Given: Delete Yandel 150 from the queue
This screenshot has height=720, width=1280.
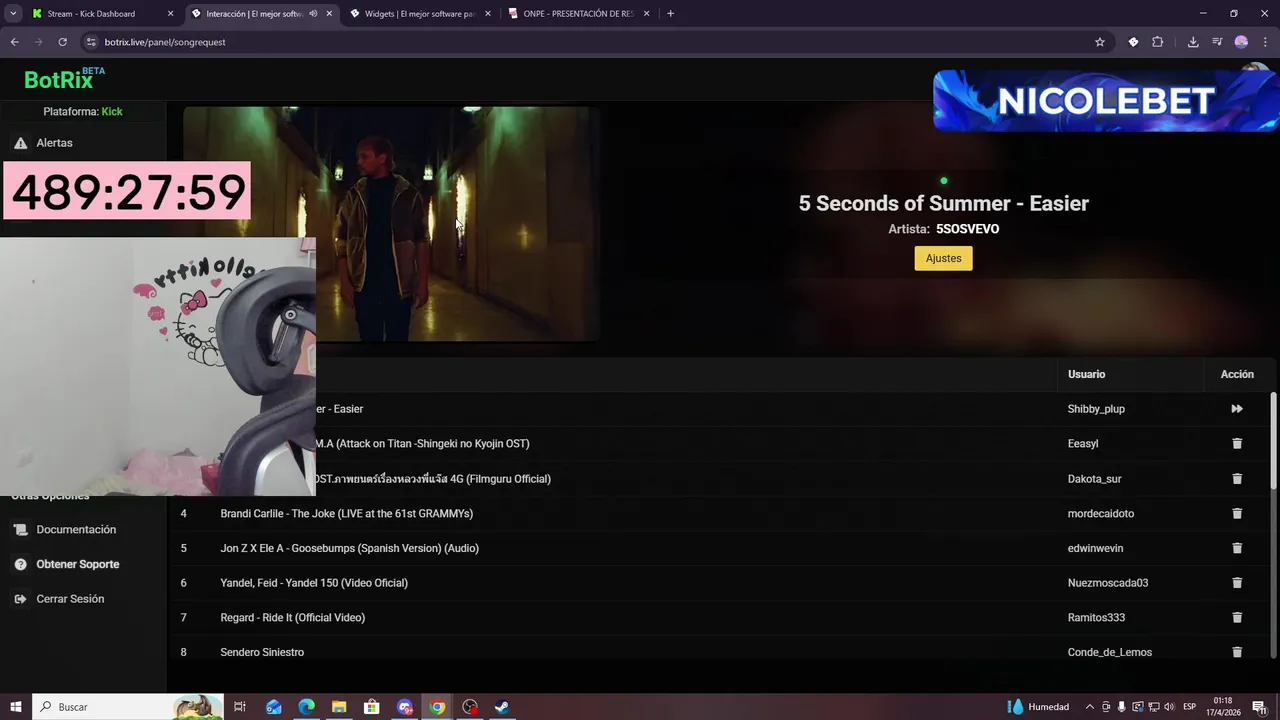Looking at the screenshot, I should [x=1237, y=583].
